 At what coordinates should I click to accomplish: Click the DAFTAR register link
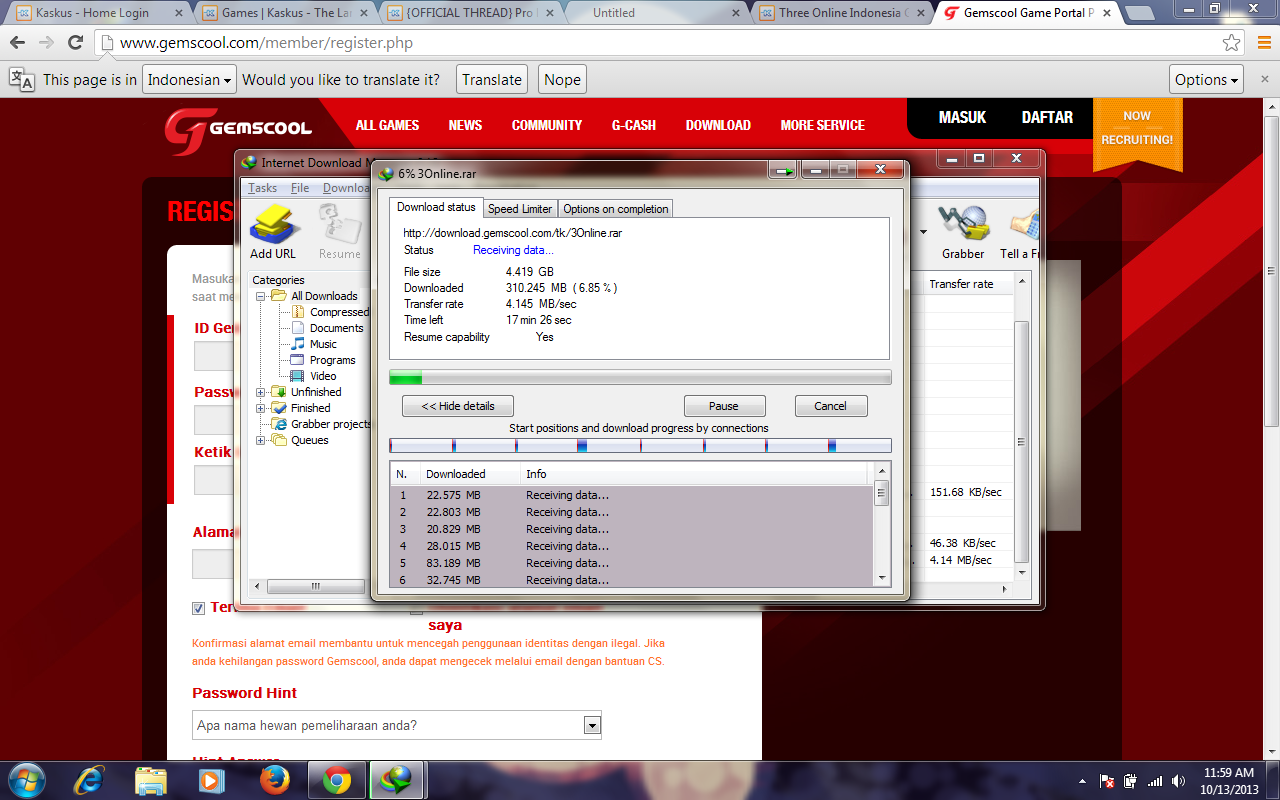1047,117
